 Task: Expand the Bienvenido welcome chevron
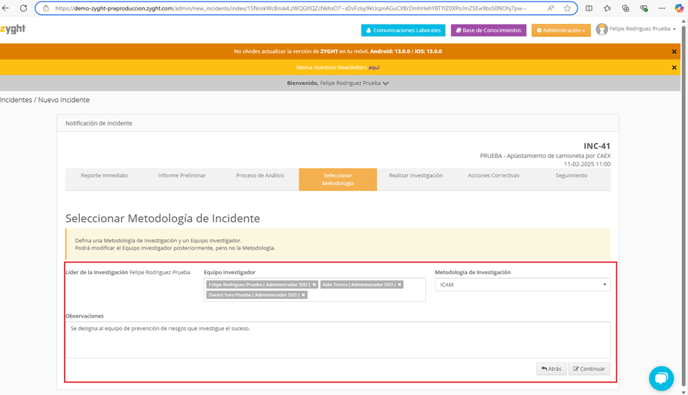click(x=386, y=83)
